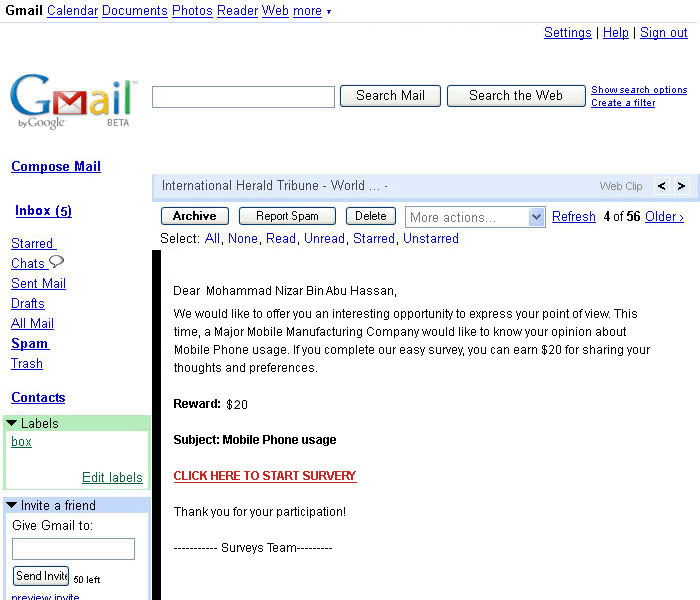Open Reader from the top navigation
The image size is (700, 600).
[238, 10]
